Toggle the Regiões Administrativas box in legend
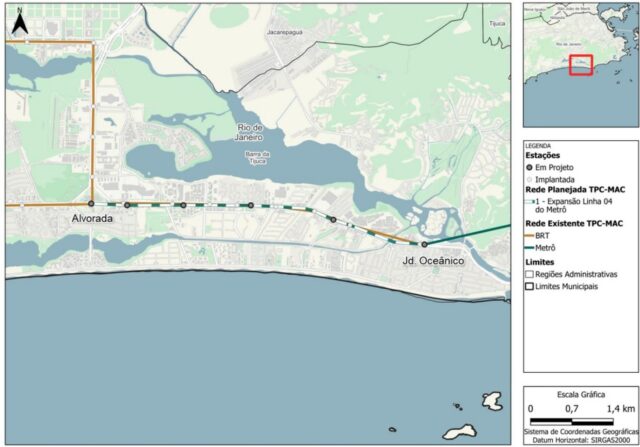Image resolution: width=640 pixels, height=447 pixels. [x=530, y=273]
